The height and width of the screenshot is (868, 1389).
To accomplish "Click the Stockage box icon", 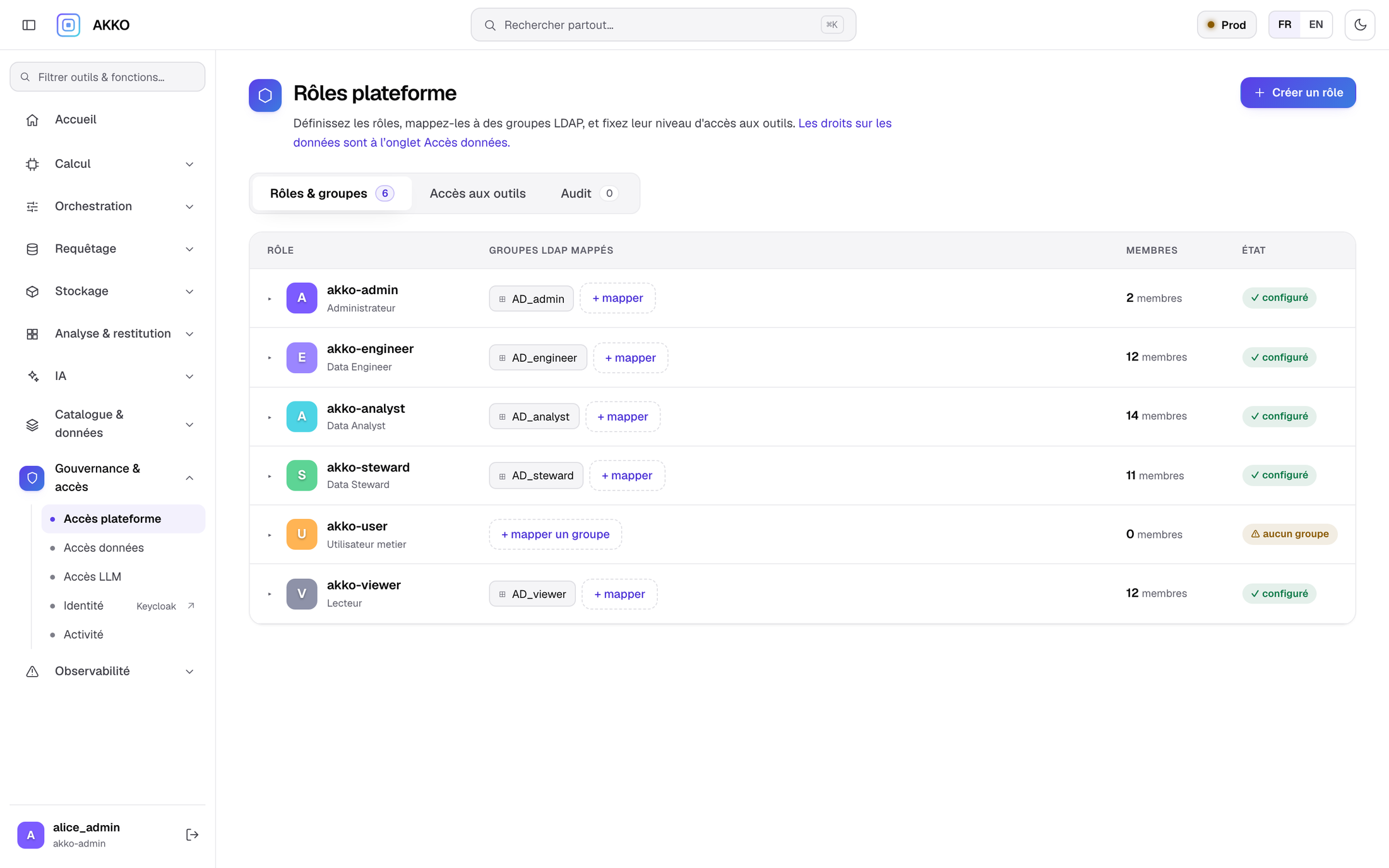I will [32, 291].
